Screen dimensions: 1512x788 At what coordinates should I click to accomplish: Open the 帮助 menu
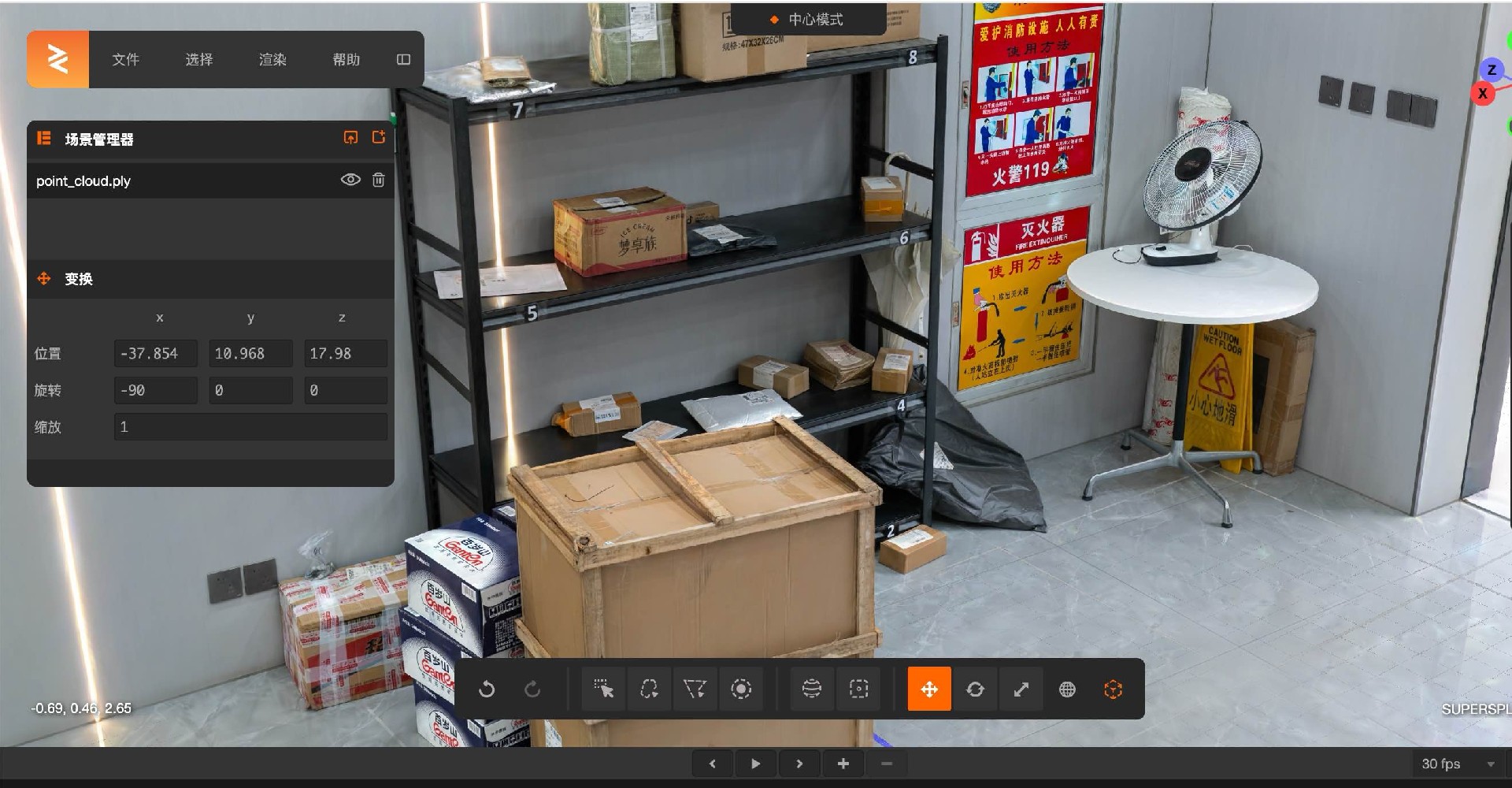point(346,60)
